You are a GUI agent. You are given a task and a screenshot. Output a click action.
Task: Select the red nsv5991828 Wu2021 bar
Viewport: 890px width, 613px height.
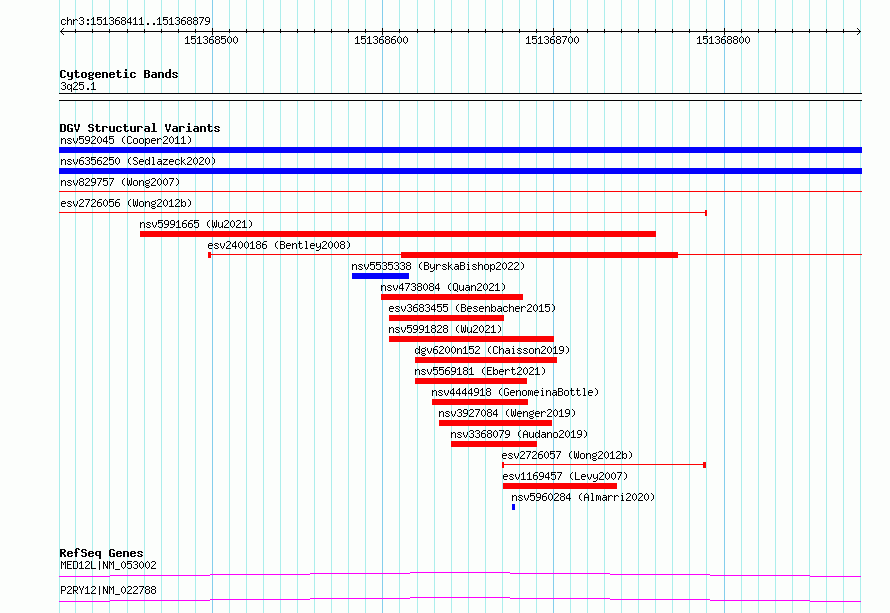(x=471, y=339)
